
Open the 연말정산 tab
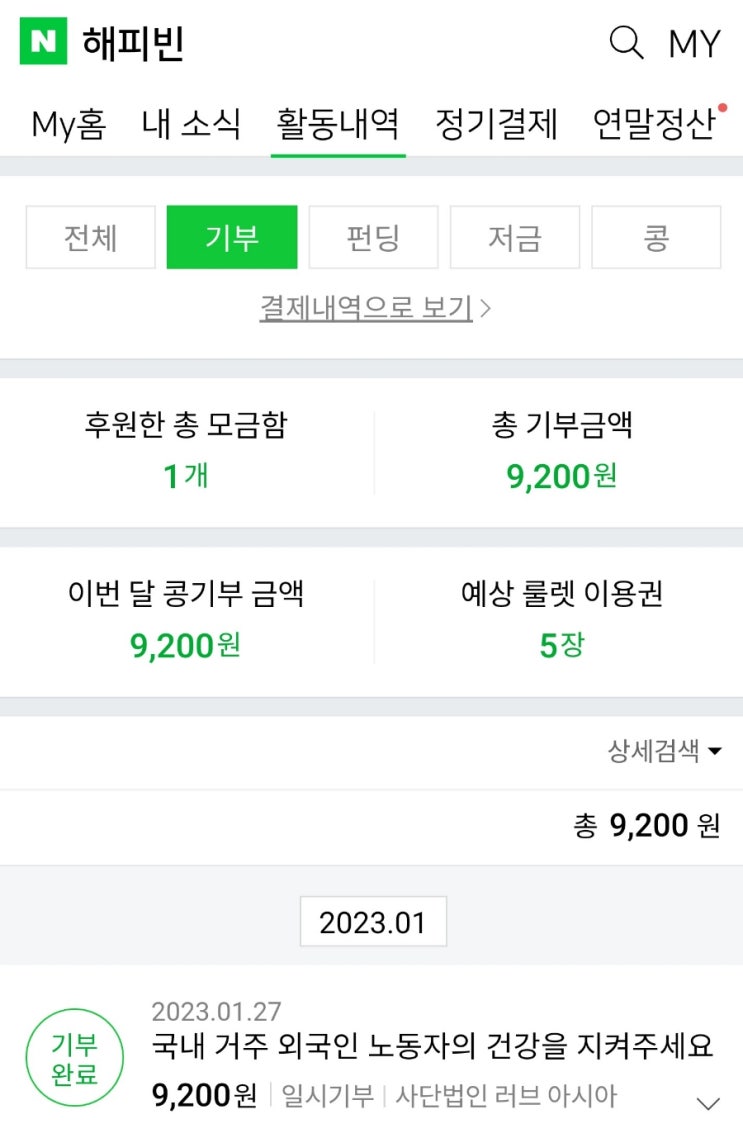pos(654,125)
